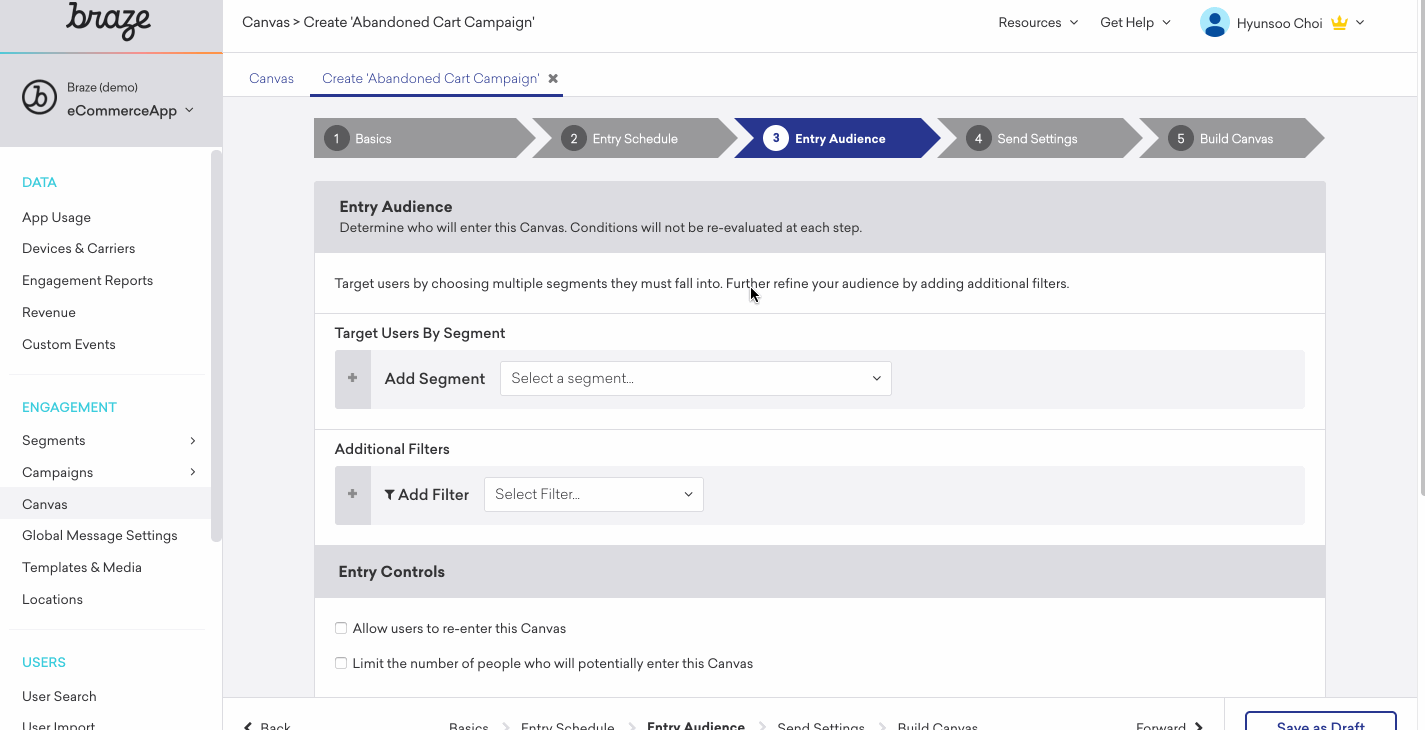
Task: Open Canvas in the sidebar
Action: pyautogui.click(x=105, y=504)
